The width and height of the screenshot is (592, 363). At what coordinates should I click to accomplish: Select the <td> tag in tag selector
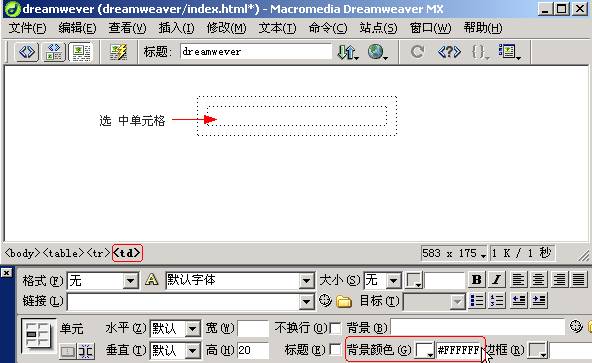127,253
